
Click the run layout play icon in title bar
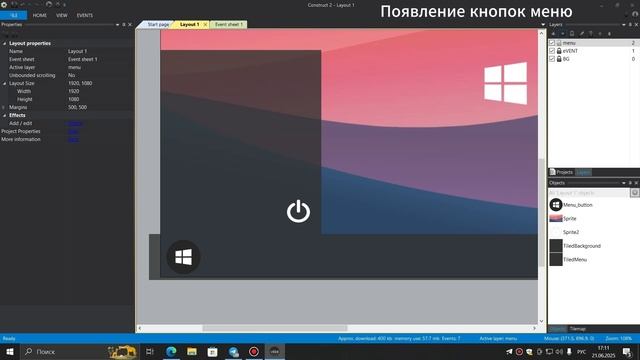click(49, 4)
